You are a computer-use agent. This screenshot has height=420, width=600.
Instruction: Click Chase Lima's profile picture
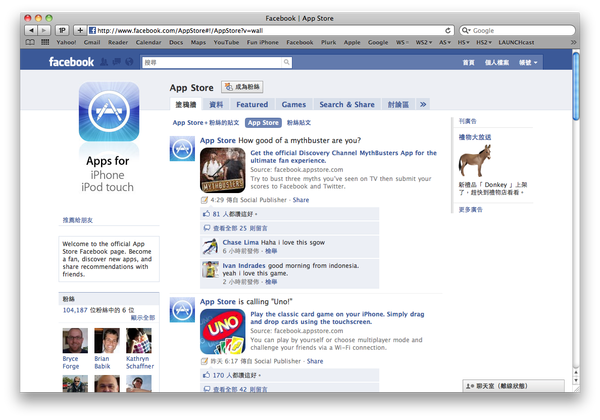pos(210,246)
